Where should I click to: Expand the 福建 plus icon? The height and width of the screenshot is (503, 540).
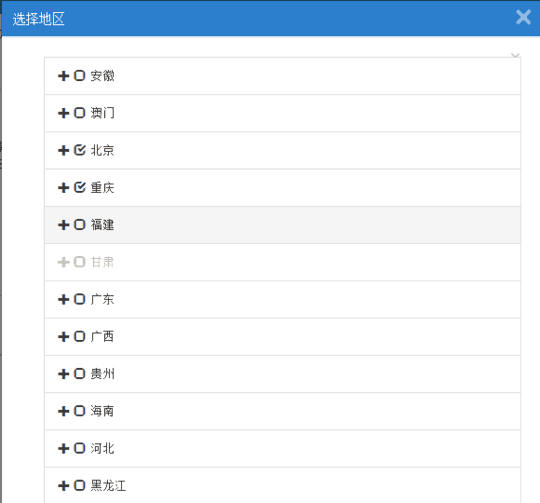(x=63, y=225)
